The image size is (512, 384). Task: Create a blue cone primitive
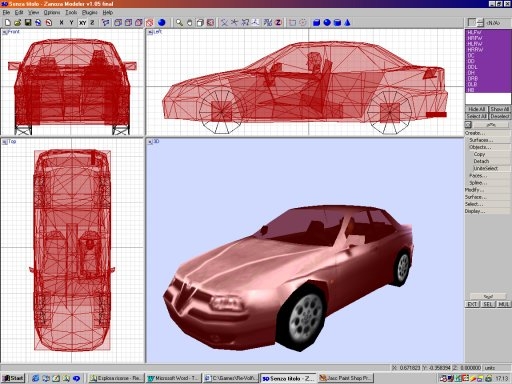pyautogui.click(x=347, y=23)
